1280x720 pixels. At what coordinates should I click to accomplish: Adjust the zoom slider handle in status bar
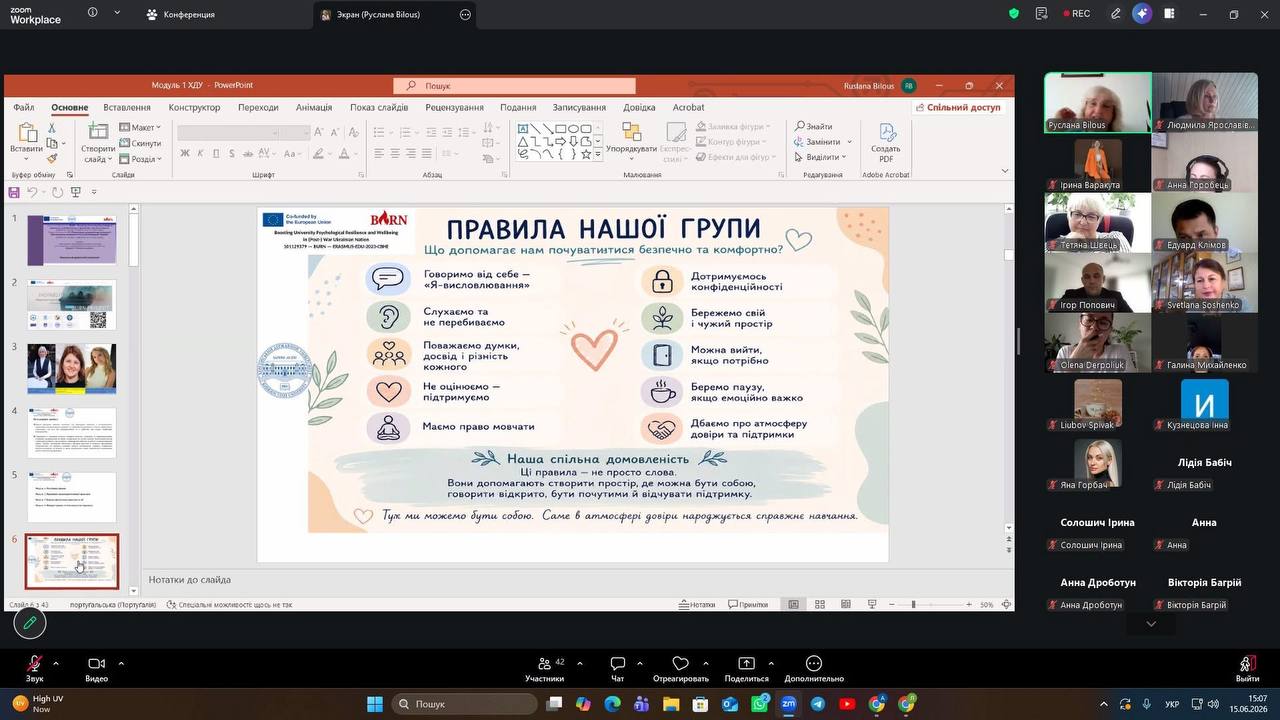point(913,604)
